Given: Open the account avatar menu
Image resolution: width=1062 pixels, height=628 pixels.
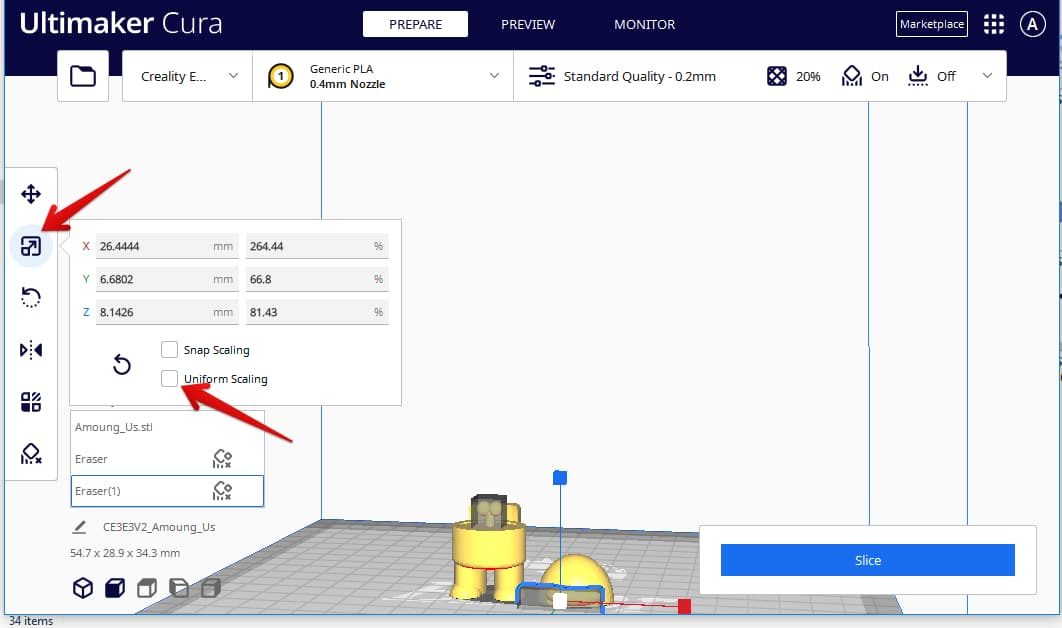Looking at the screenshot, I should point(1032,24).
